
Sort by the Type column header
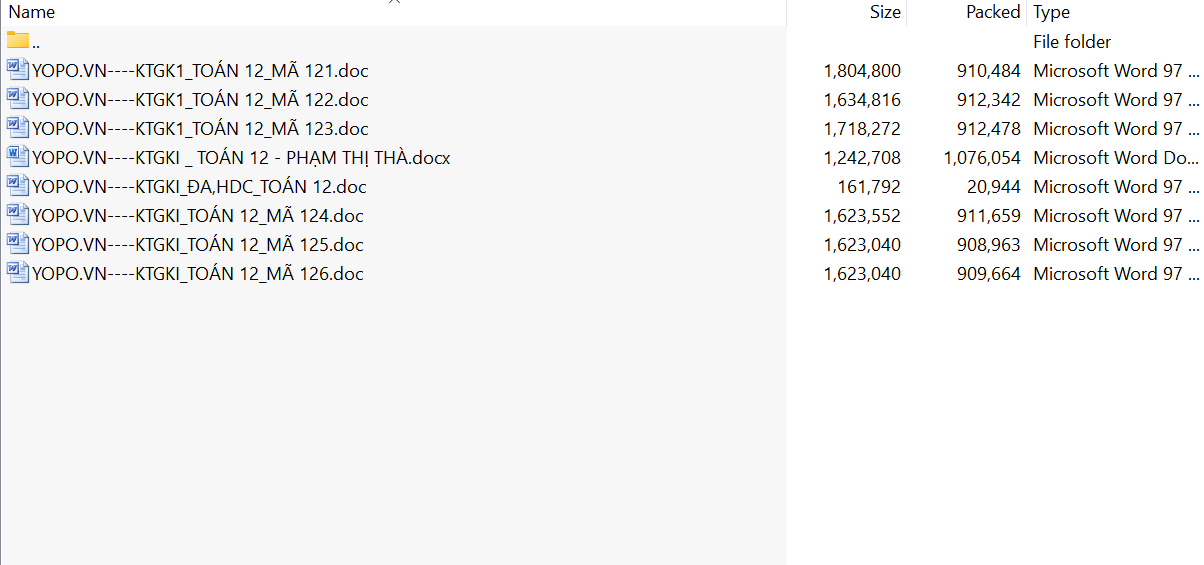pyautogui.click(x=1051, y=13)
